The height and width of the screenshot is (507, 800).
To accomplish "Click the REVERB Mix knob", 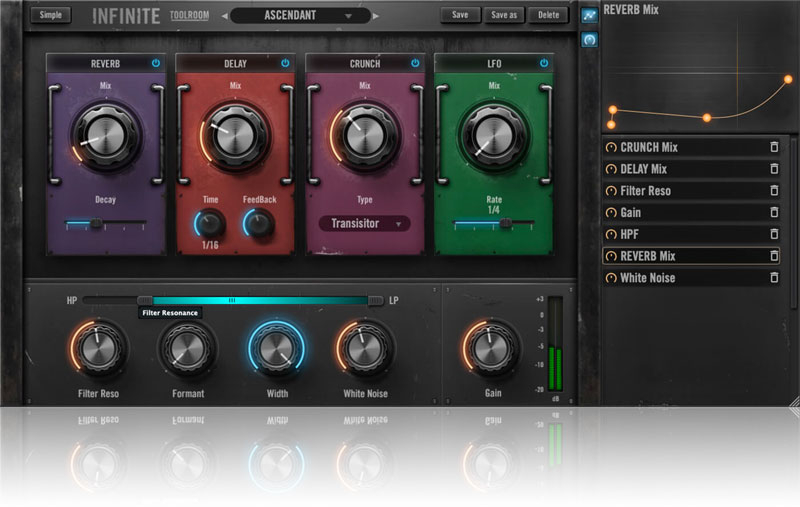I will pos(106,136).
